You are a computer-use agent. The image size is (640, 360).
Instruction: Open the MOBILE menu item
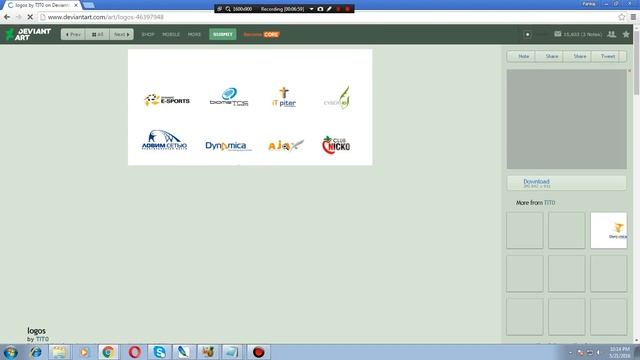pyautogui.click(x=171, y=35)
